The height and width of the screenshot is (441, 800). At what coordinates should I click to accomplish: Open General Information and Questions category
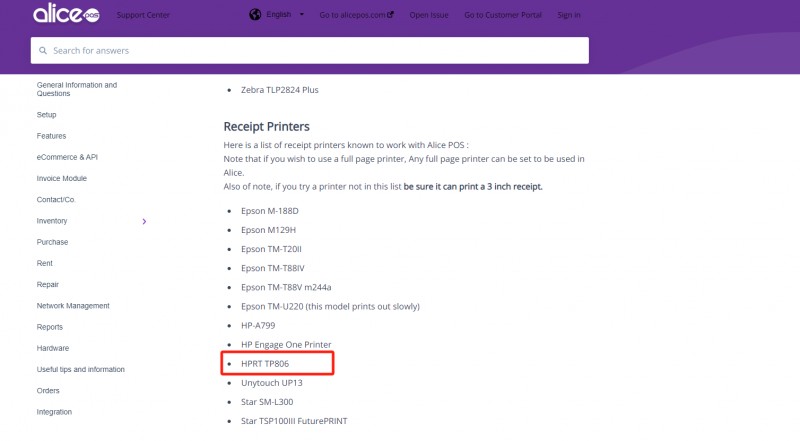(77, 90)
